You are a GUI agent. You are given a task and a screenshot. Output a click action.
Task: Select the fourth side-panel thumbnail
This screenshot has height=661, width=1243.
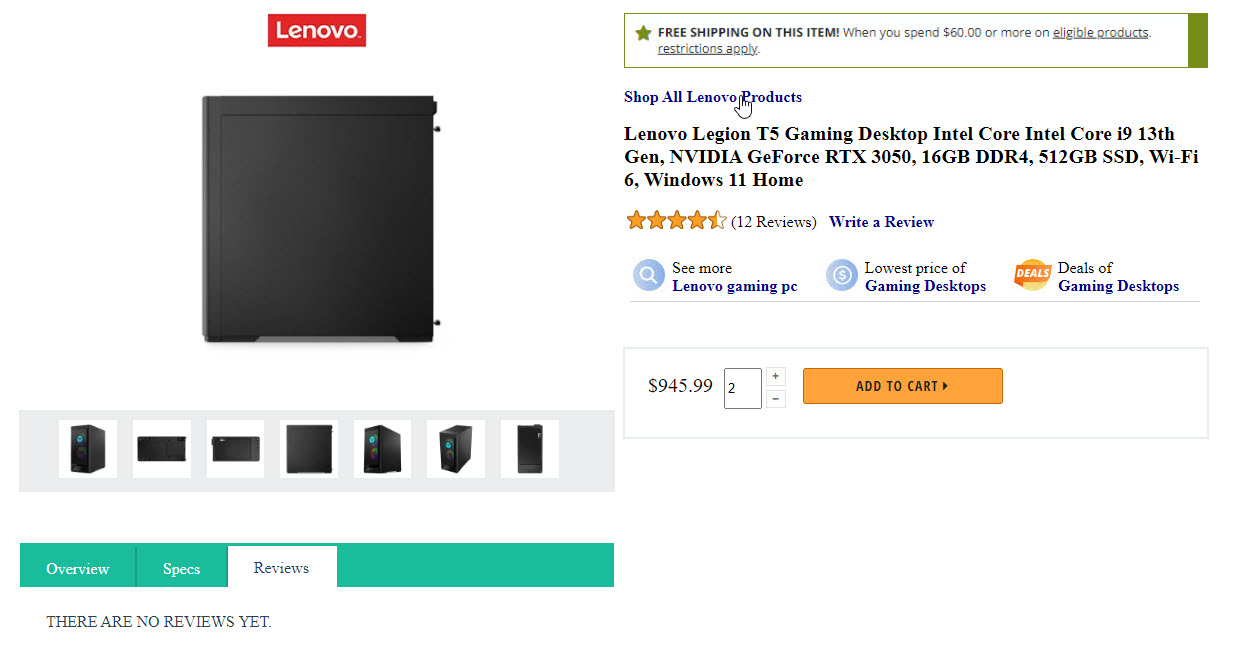(x=309, y=449)
